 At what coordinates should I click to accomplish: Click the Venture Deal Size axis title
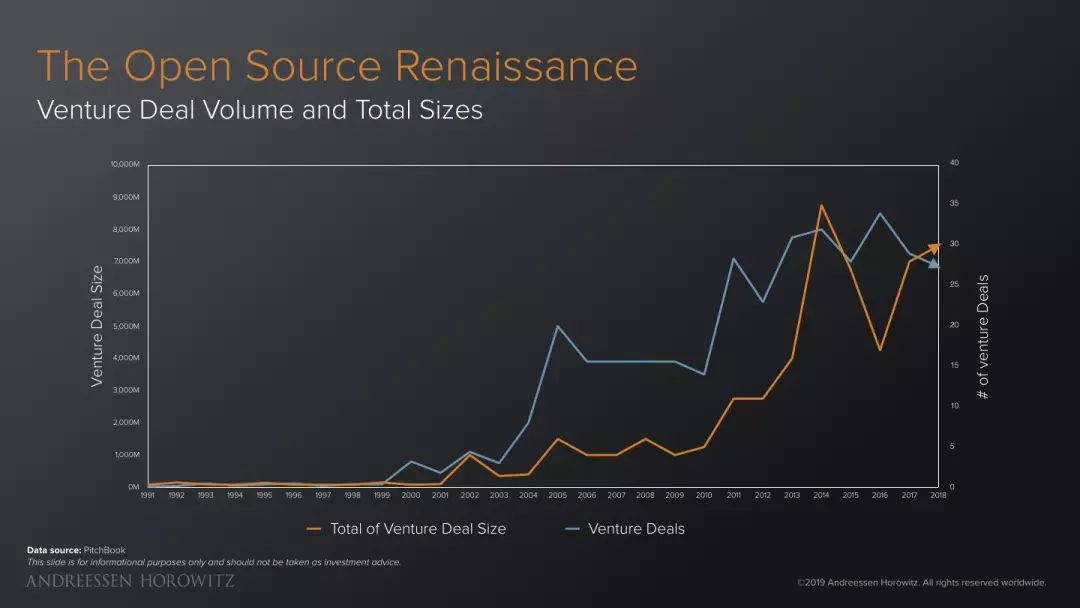click(x=96, y=326)
